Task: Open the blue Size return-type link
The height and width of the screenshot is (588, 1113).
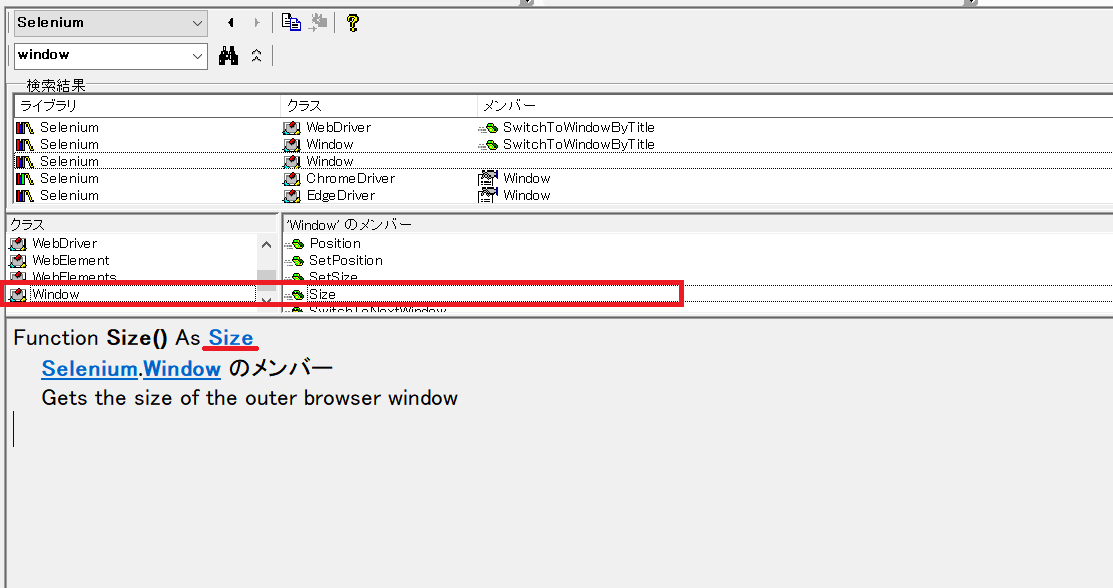Action: (231, 338)
